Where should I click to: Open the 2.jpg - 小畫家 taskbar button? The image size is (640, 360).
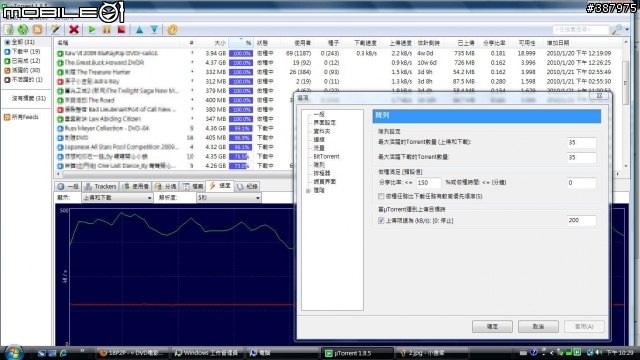point(432,353)
